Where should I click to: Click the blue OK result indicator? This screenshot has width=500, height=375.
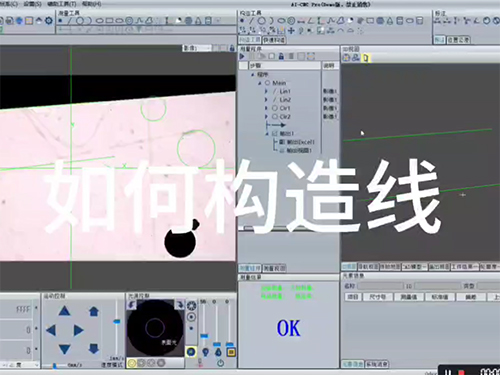click(289, 328)
